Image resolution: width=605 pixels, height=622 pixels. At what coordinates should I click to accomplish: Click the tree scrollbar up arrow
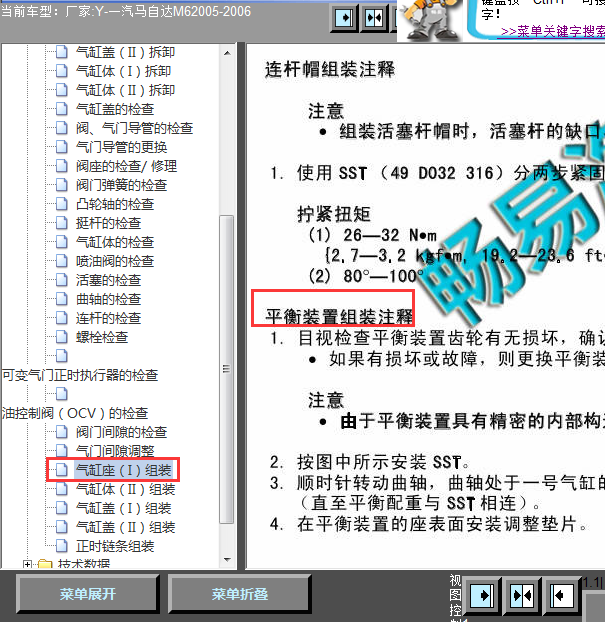tap(227, 52)
